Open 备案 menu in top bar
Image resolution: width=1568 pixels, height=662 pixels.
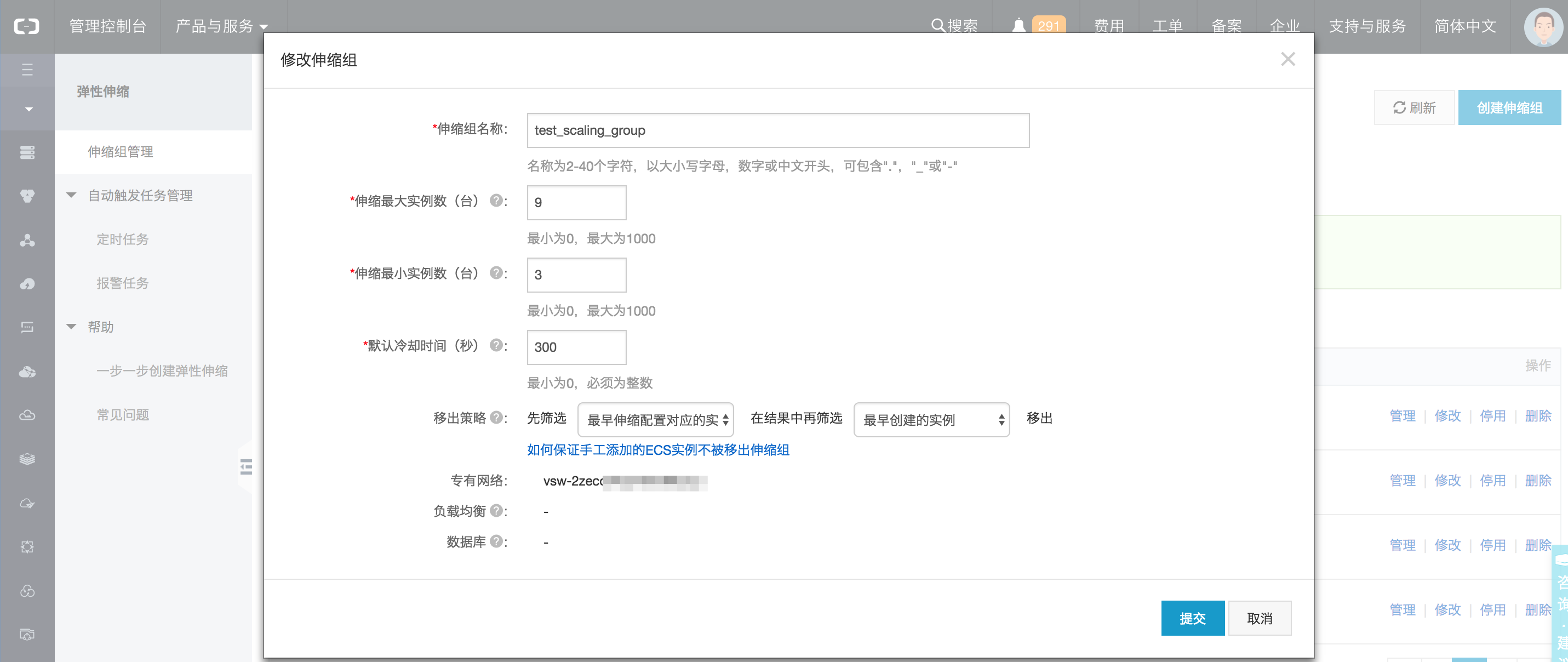(1227, 26)
